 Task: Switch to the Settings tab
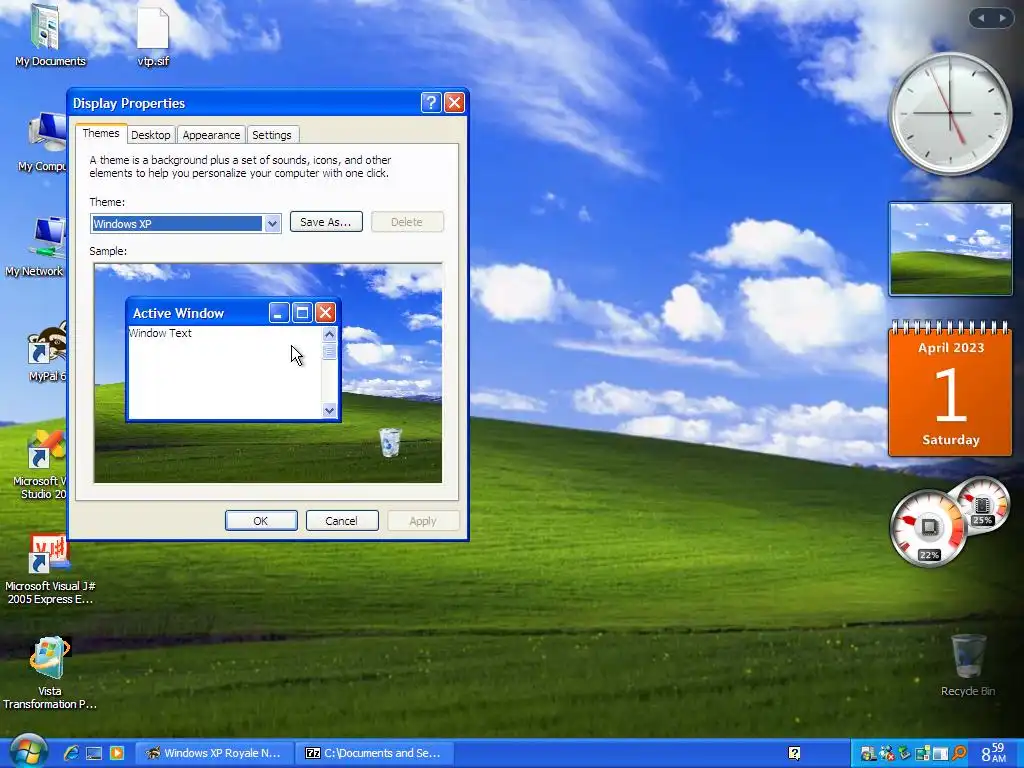tap(272, 135)
